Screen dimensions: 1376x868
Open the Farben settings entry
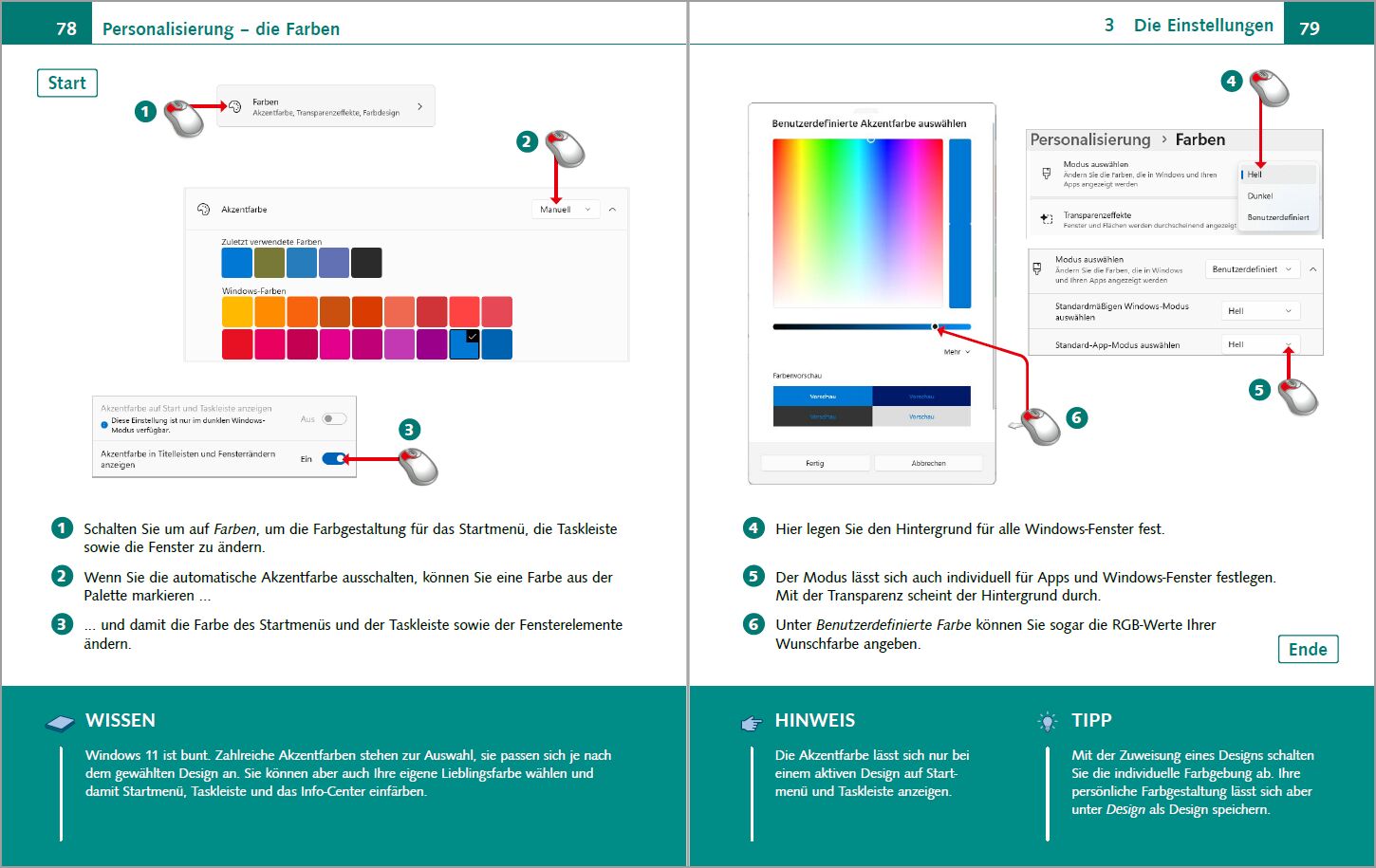pyautogui.click(x=326, y=106)
